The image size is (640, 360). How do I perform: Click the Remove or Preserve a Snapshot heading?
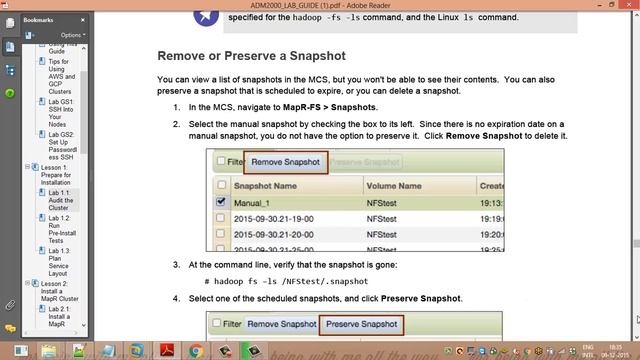click(x=251, y=56)
